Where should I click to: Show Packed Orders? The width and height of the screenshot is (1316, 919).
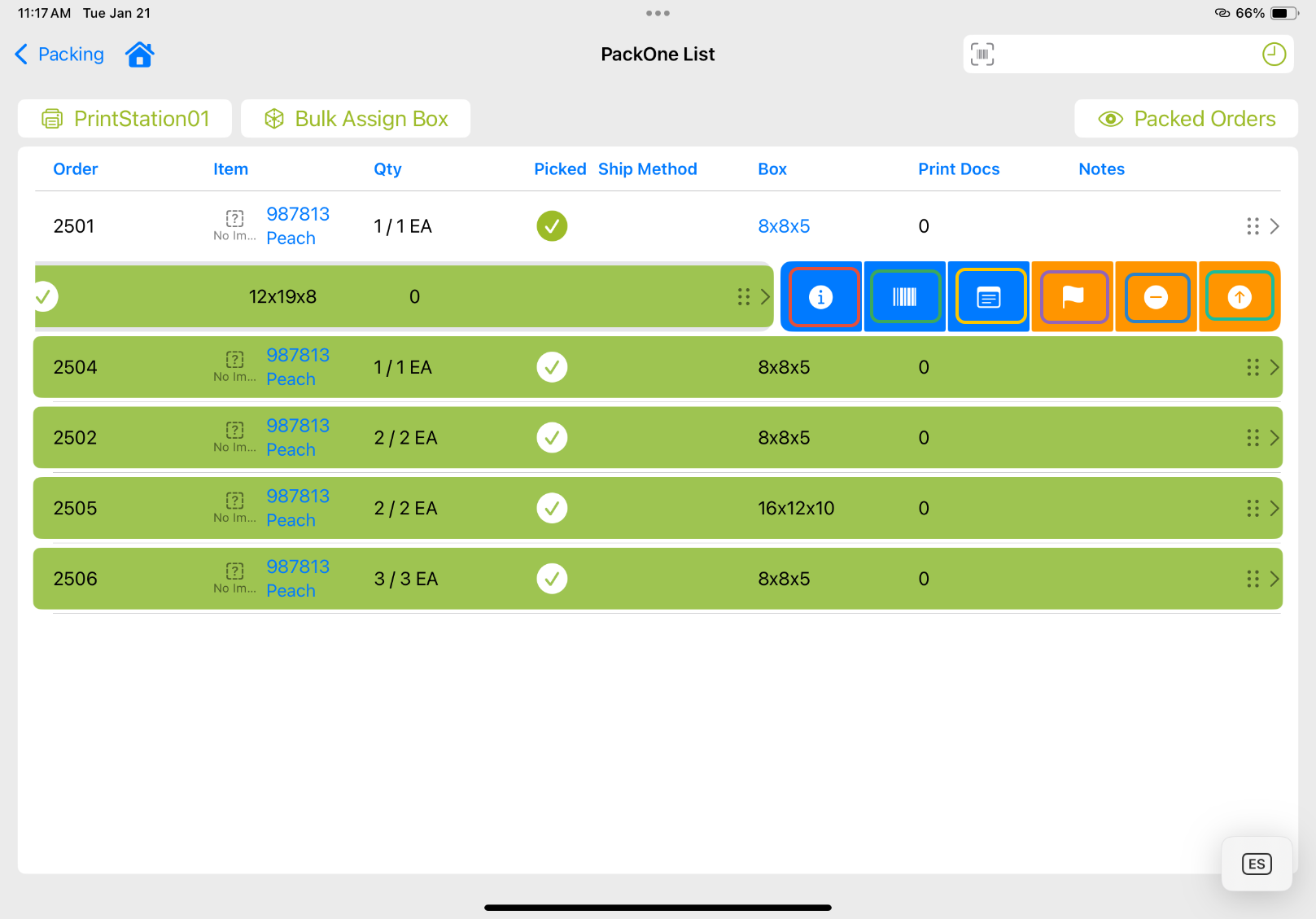(1186, 119)
